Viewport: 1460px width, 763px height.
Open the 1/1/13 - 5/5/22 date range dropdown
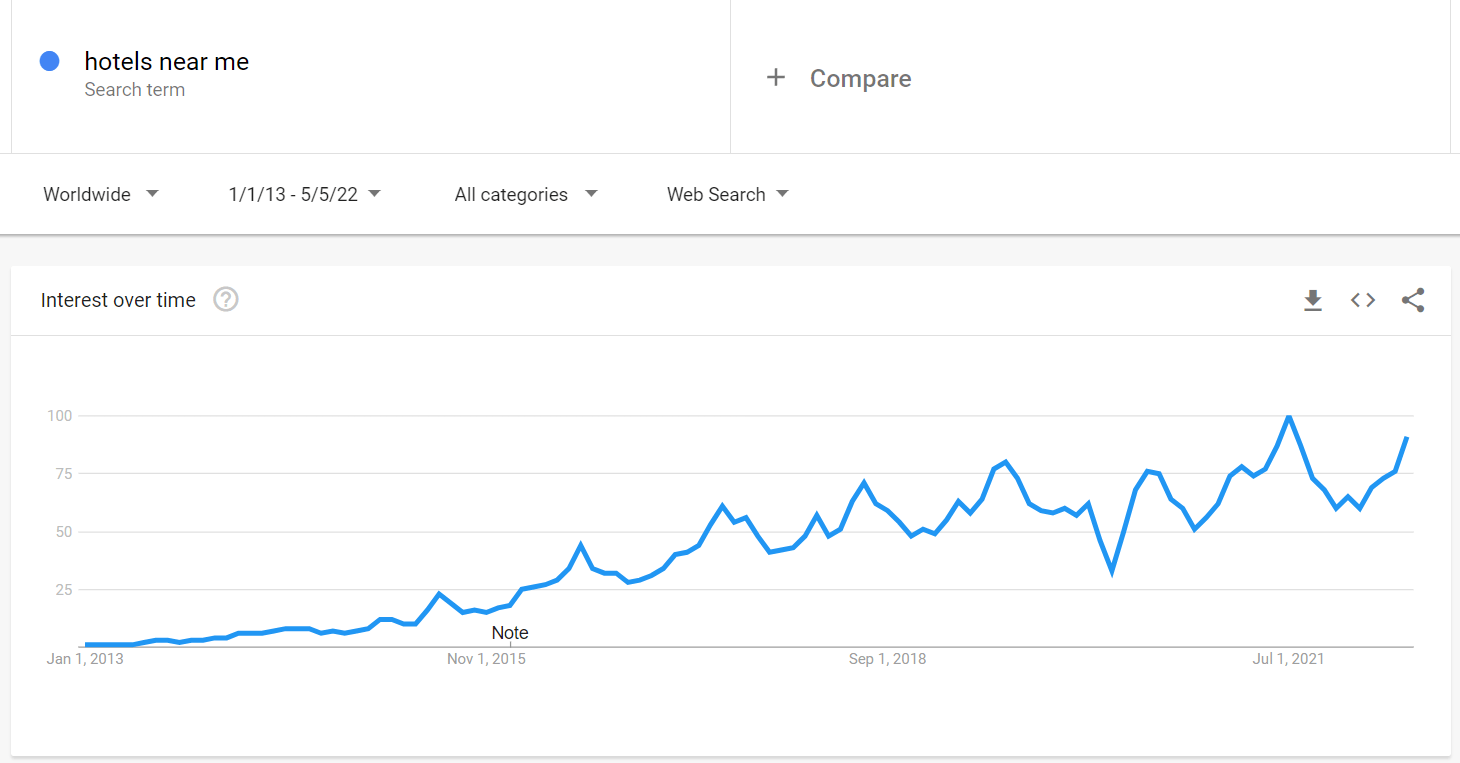click(x=305, y=194)
